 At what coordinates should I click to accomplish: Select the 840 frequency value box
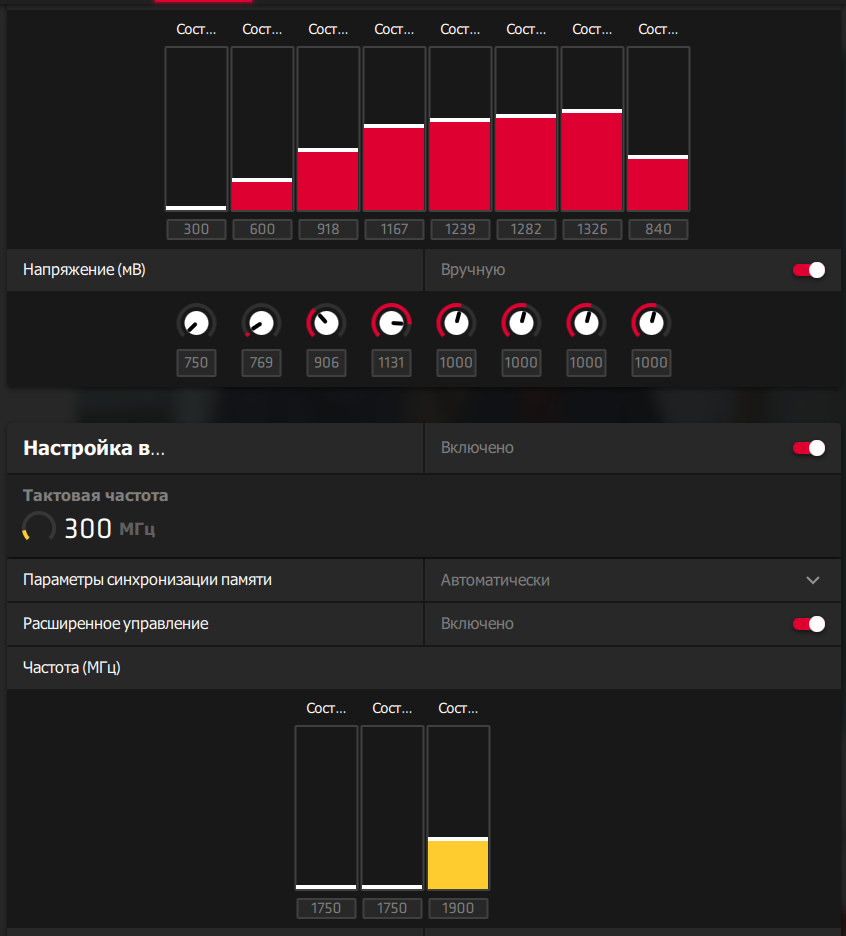click(x=658, y=229)
